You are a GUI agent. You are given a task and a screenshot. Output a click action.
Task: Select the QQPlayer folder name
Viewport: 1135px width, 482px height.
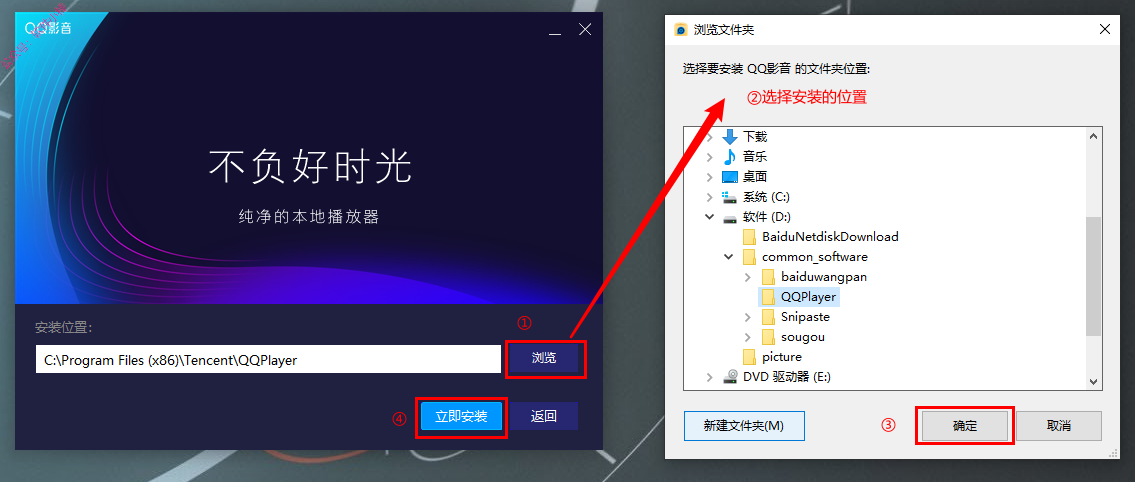(x=809, y=297)
